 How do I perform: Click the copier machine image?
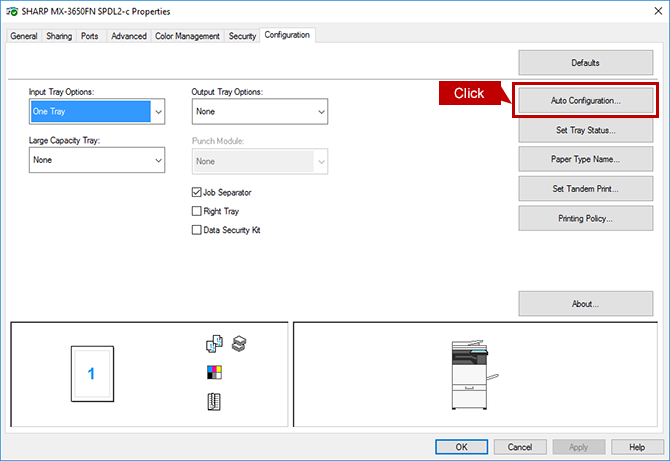click(474, 375)
